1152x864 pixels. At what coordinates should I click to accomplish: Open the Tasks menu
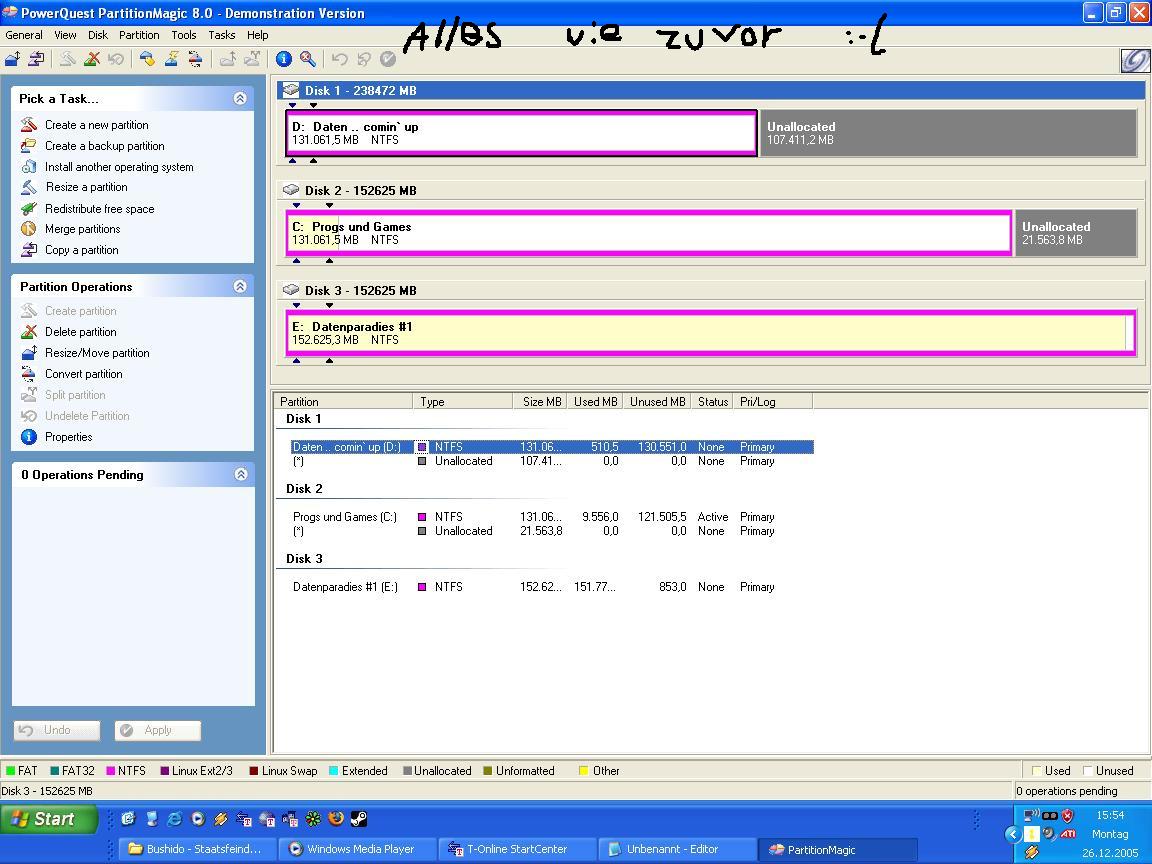[221, 35]
